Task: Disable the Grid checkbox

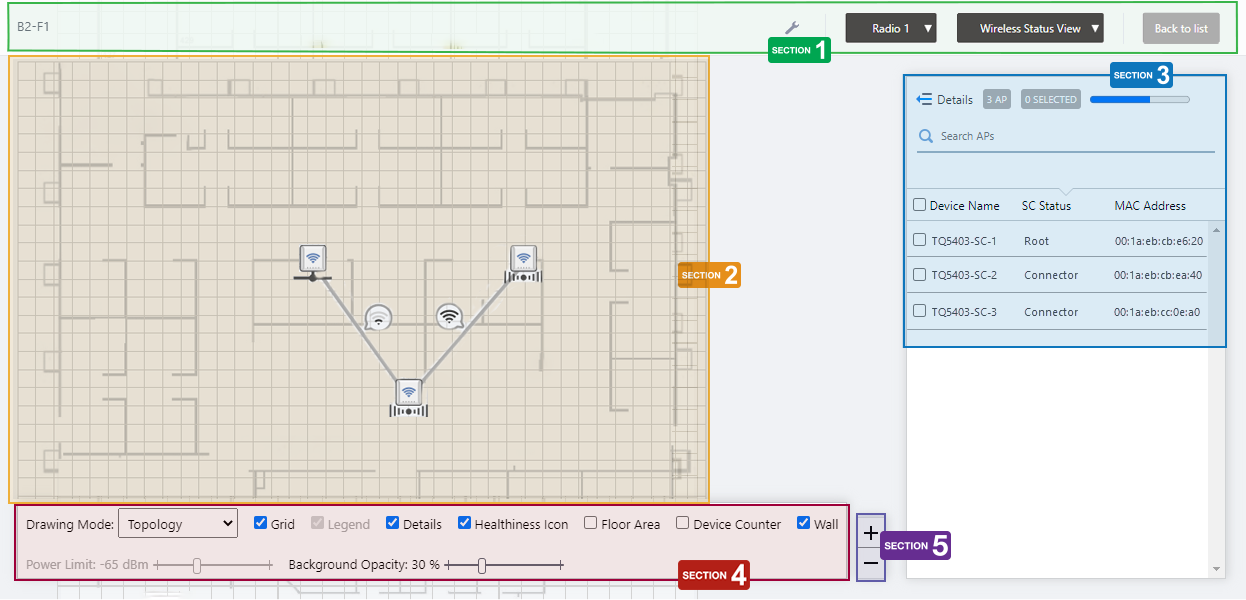Action: (x=261, y=523)
